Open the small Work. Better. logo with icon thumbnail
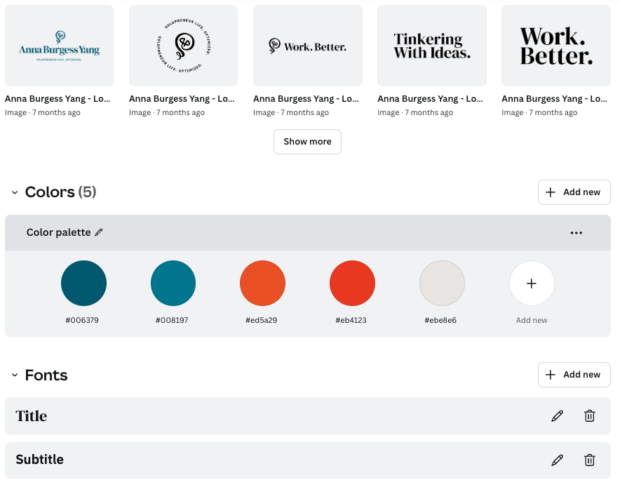This screenshot has height=485, width=620. click(x=308, y=45)
